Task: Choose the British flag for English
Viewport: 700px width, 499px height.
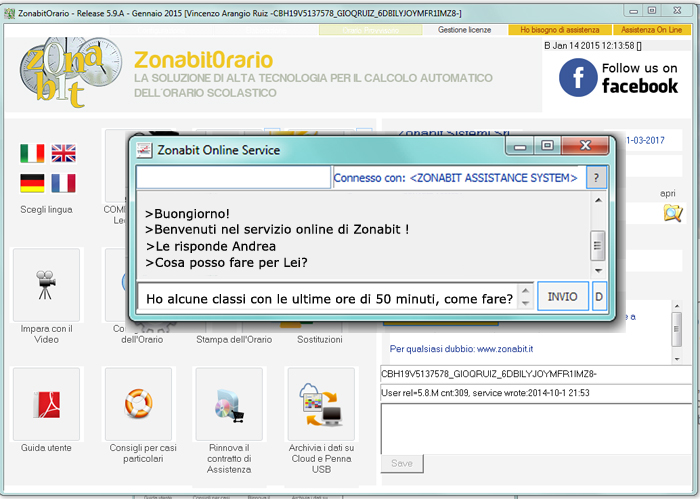Action: pos(63,153)
